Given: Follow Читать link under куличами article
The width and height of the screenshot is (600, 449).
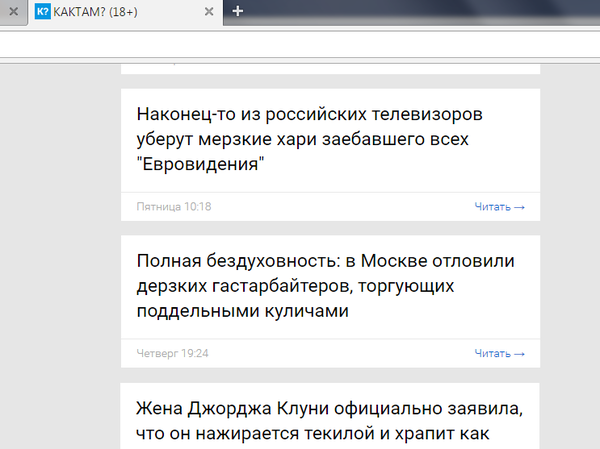Looking at the screenshot, I should (499, 353).
